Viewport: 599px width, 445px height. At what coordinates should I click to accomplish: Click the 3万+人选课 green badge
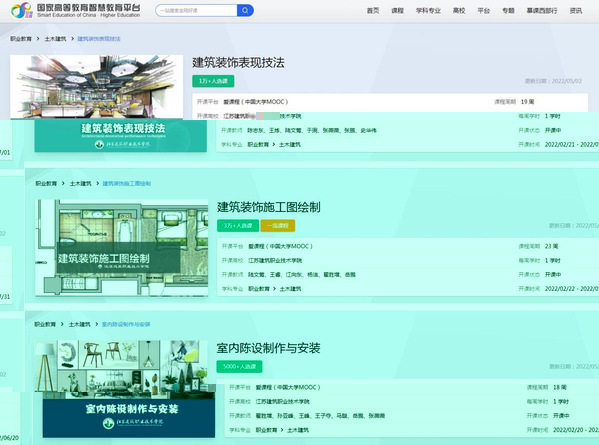238,225
